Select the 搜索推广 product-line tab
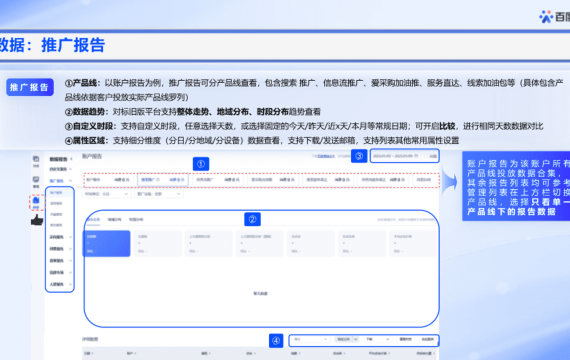This screenshot has height=360, width=570. point(162,180)
